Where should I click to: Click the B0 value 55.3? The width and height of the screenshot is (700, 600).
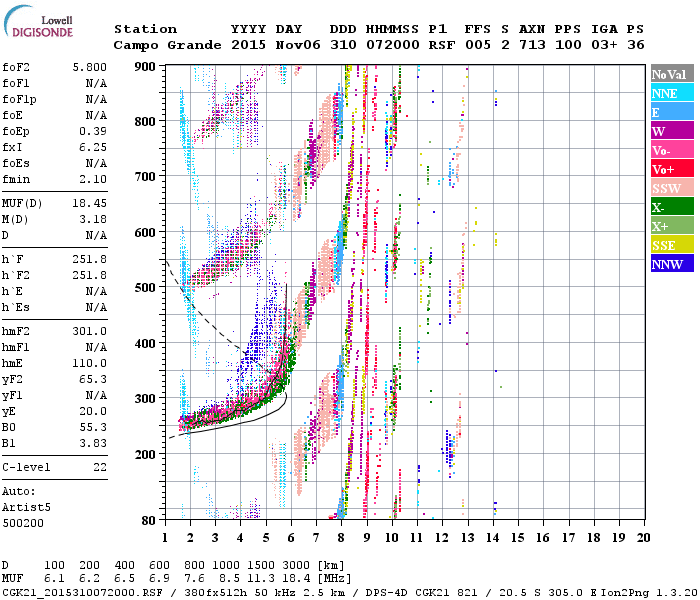click(x=93, y=428)
